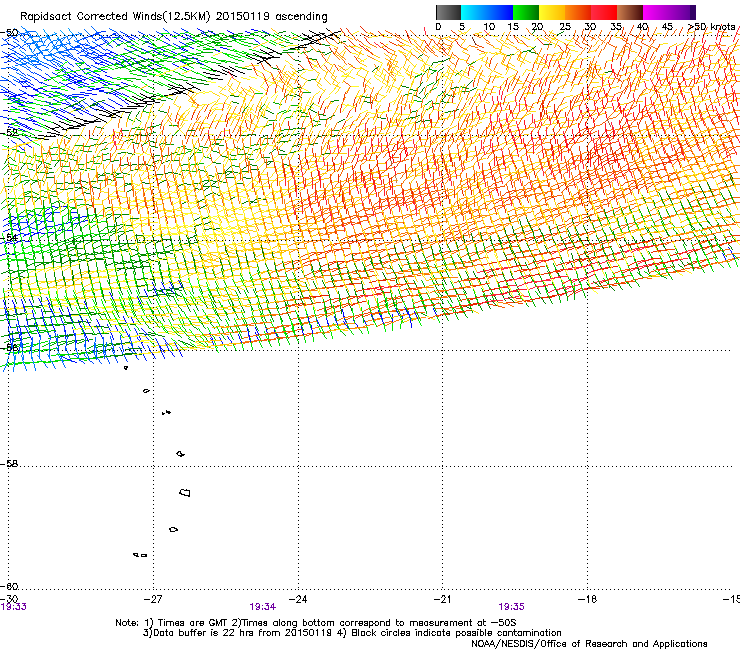Click the title text Rapidscat Corrected Winds
Viewport: 740px width, 650px height.
click(x=91, y=17)
